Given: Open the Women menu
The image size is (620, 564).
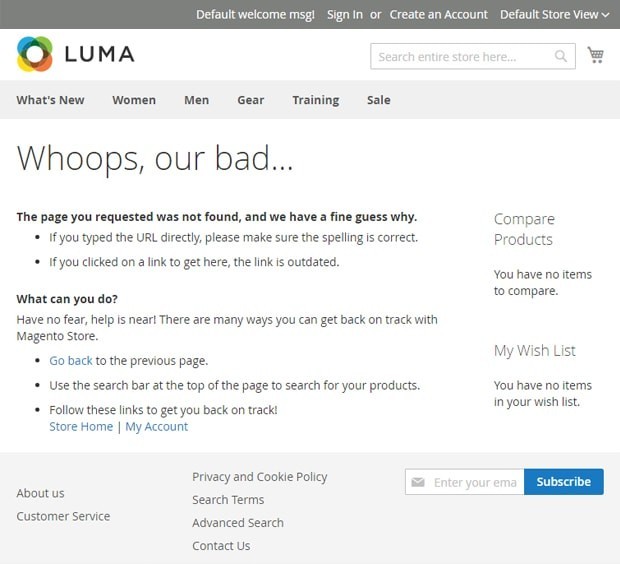Looking at the screenshot, I should (x=134, y=100).
